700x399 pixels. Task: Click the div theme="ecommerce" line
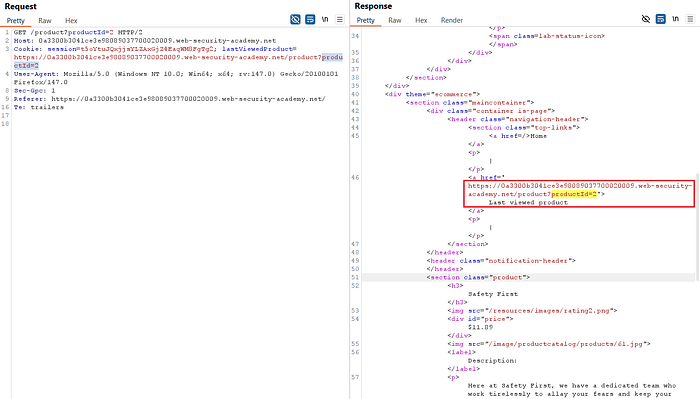point(432,94)
